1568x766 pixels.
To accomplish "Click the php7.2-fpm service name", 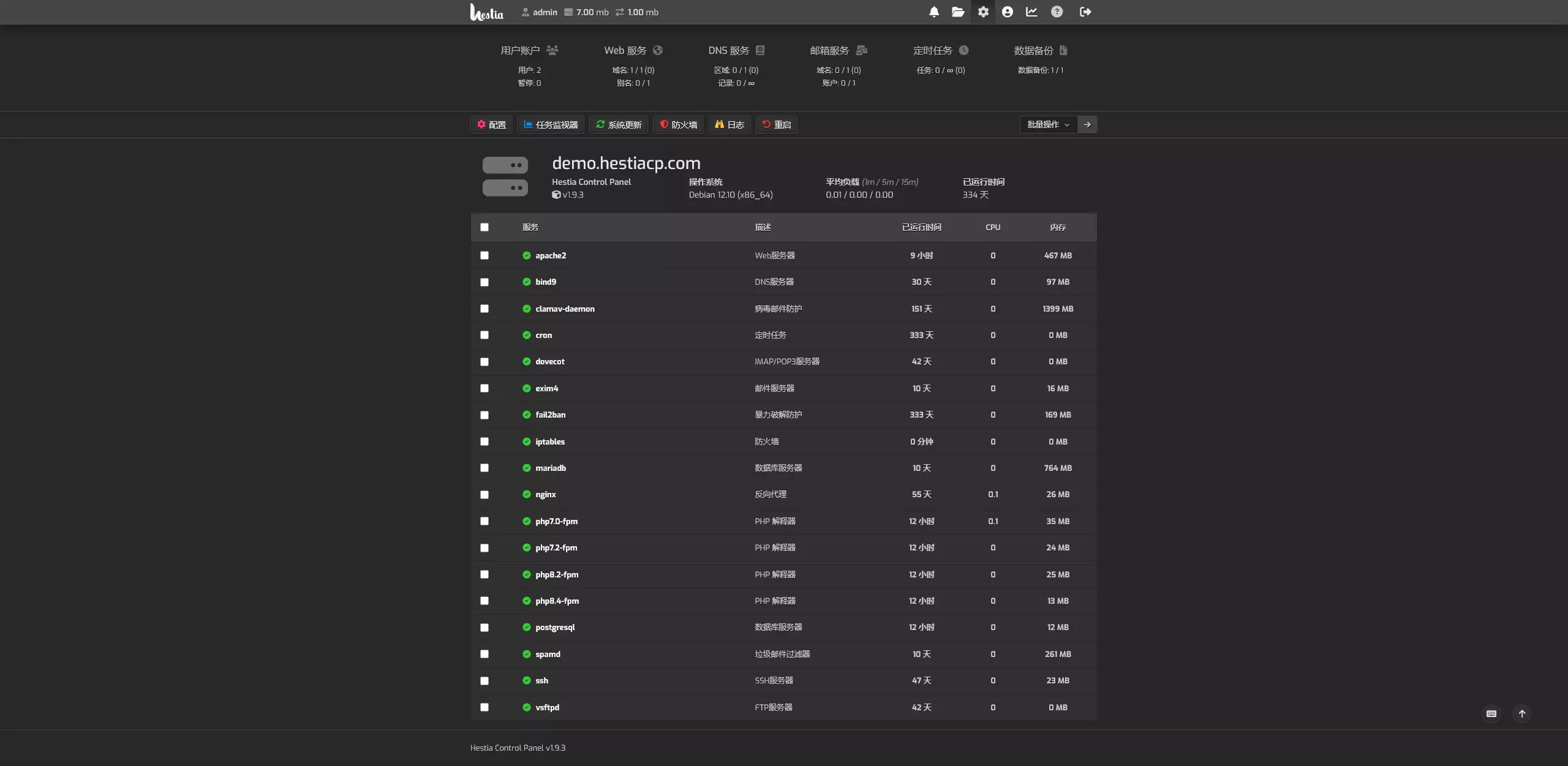I will [x=556, y=547].
